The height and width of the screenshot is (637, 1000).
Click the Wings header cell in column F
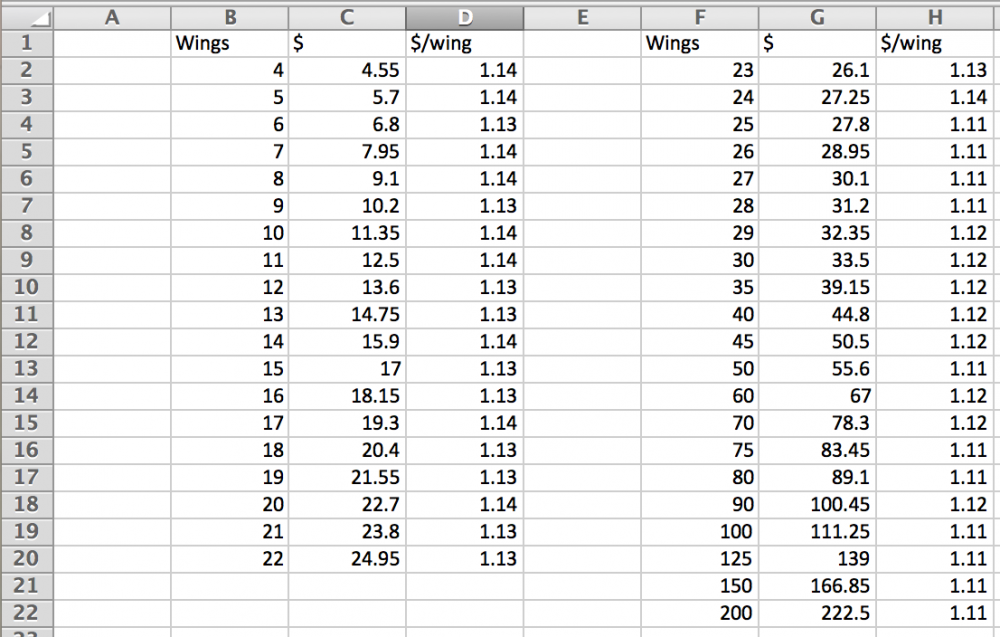point(700,43)
